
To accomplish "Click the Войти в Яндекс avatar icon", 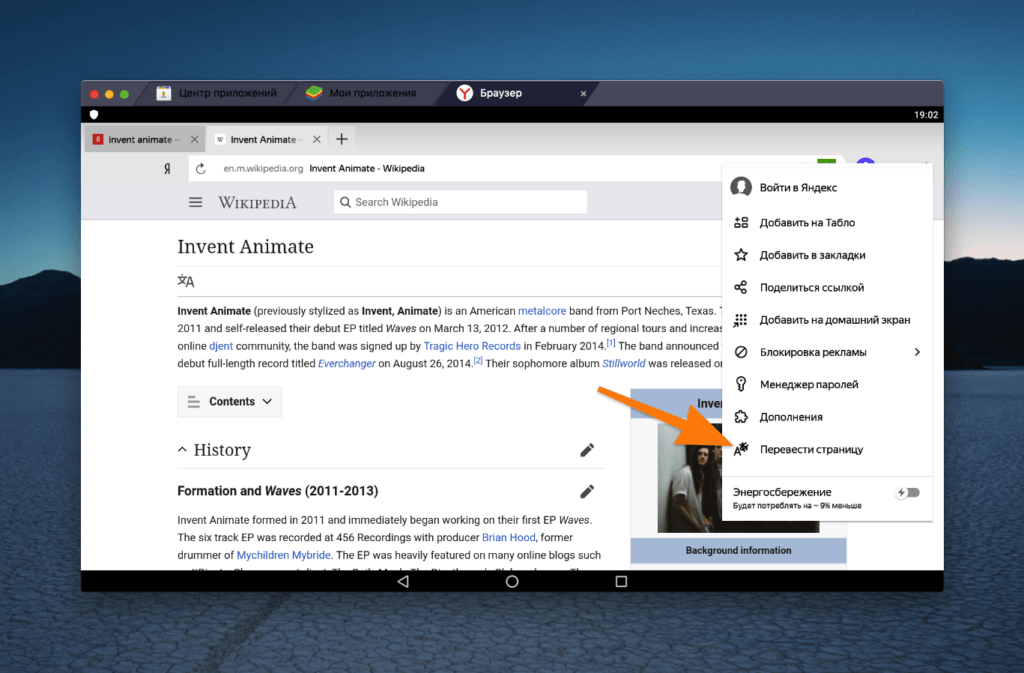I will (x=741, y=187).
